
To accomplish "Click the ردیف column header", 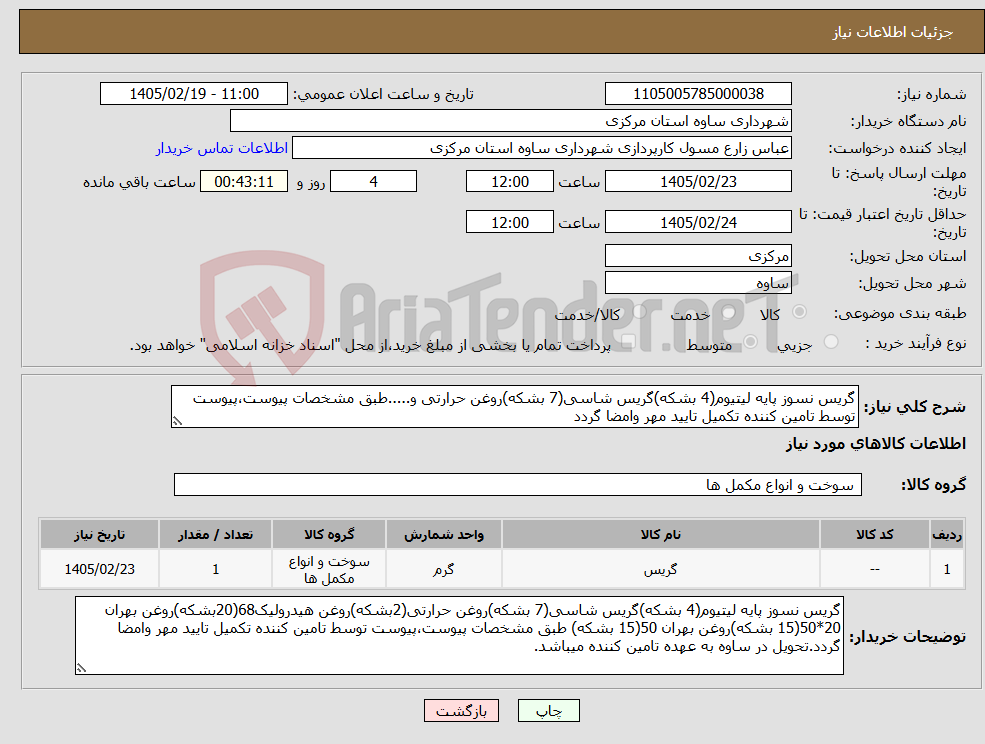I will point(947,534).
